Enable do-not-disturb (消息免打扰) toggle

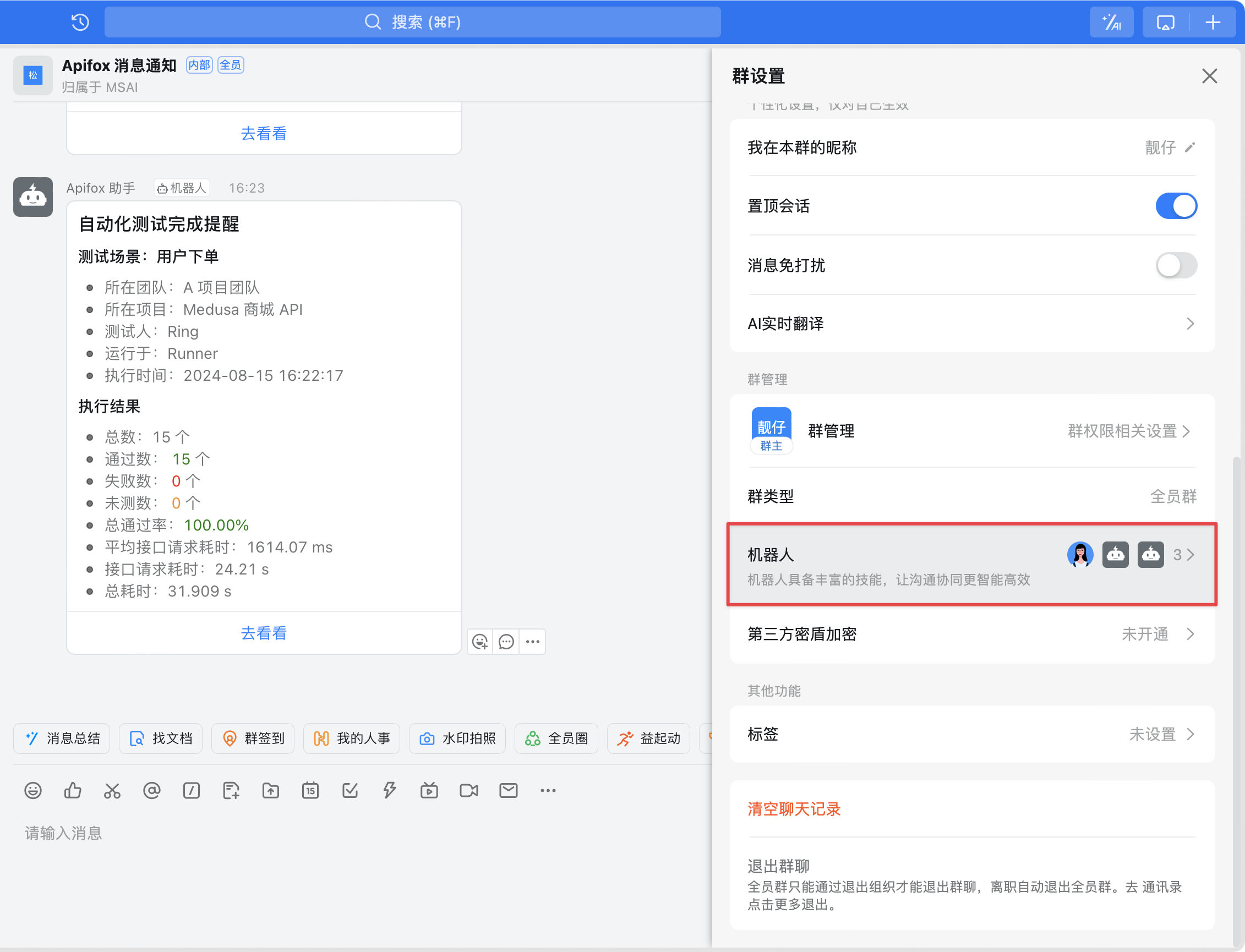pyautogui.click(x=1176, y=265)
